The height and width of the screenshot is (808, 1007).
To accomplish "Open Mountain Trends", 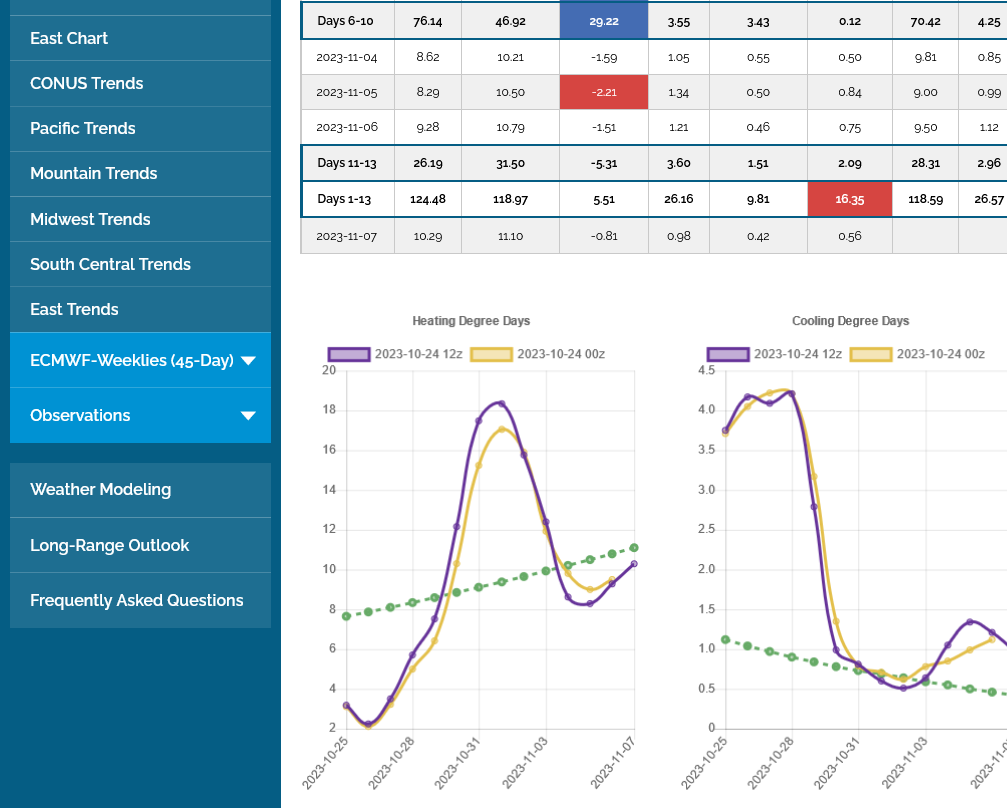I will point(94,173).
